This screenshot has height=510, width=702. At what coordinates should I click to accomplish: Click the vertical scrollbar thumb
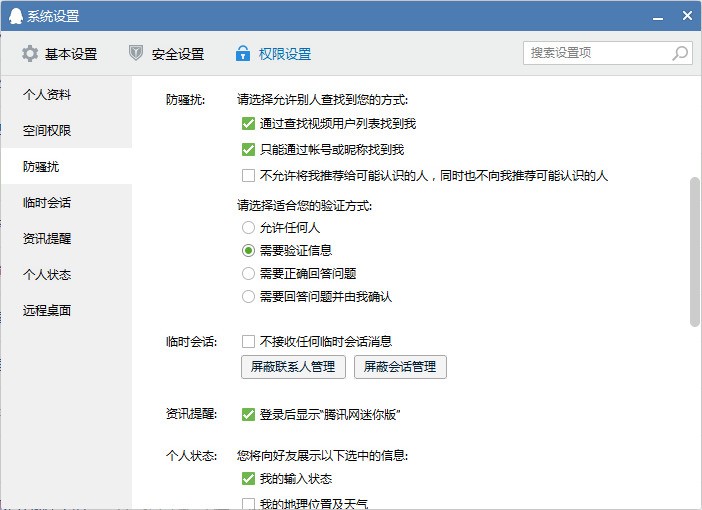(694, 252)
